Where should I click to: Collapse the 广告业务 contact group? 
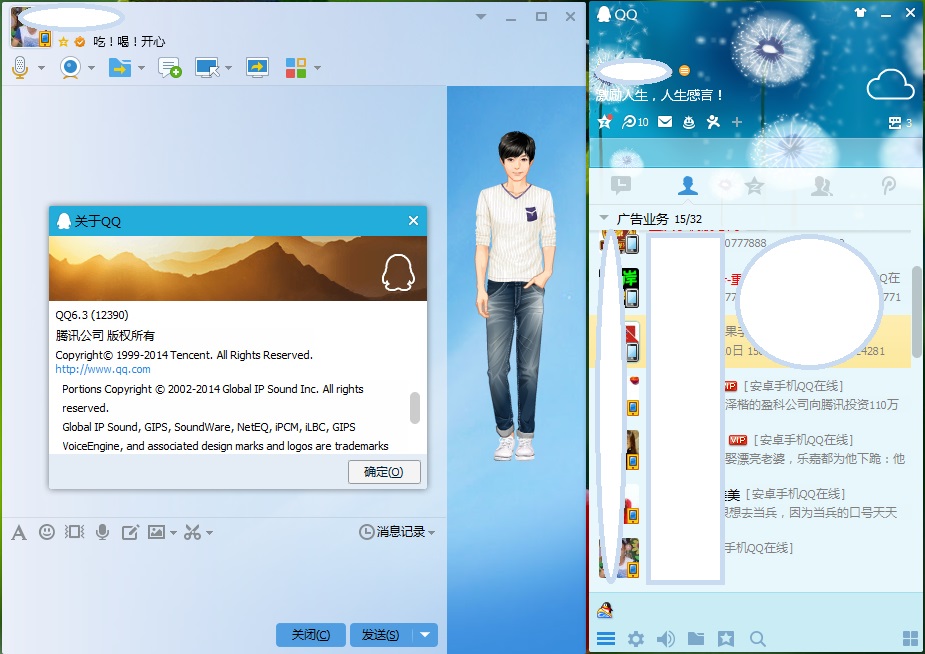(x=604, y=218)
